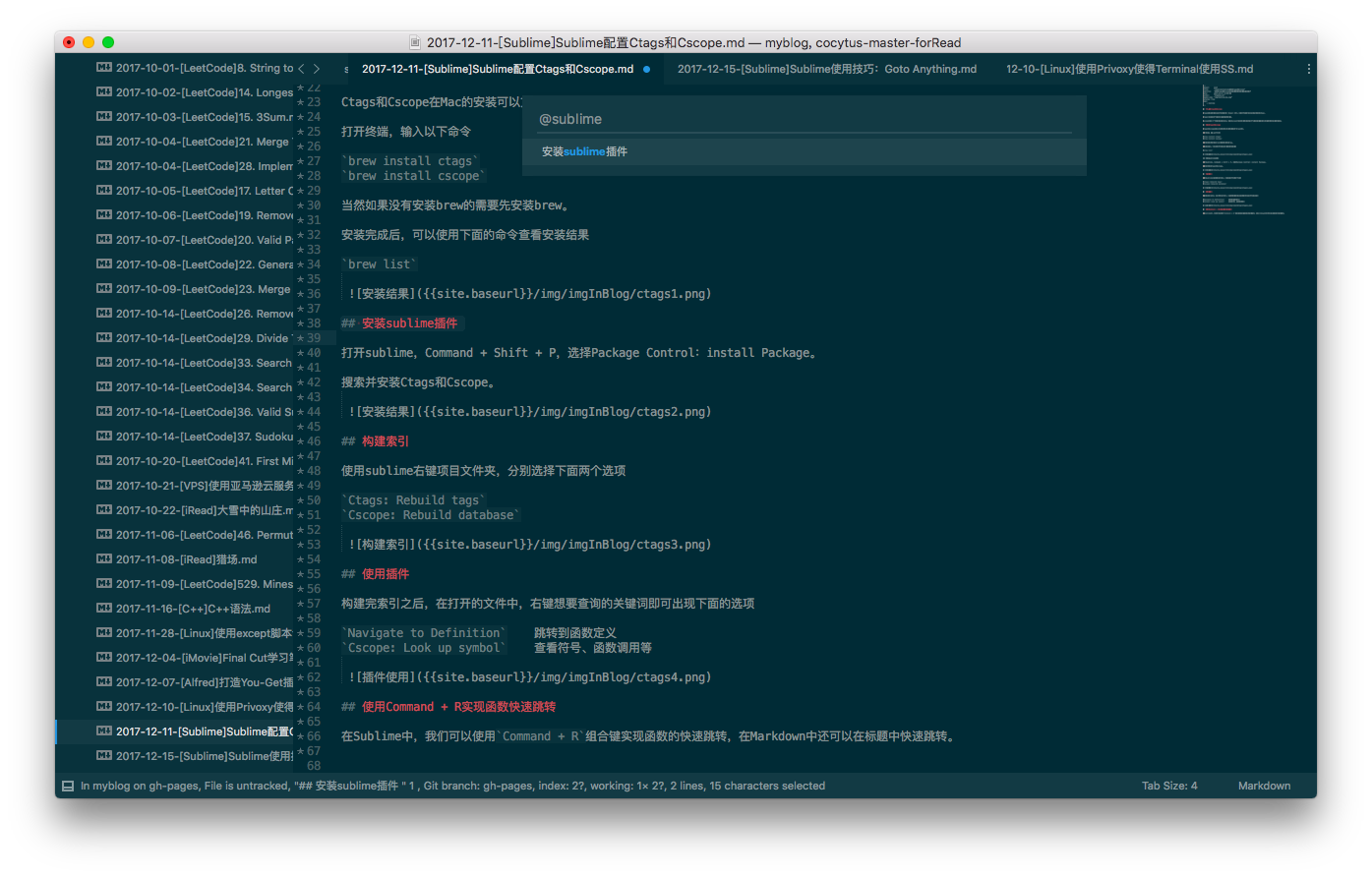Click the heading ## 构建索引

[x=375, y=441]
